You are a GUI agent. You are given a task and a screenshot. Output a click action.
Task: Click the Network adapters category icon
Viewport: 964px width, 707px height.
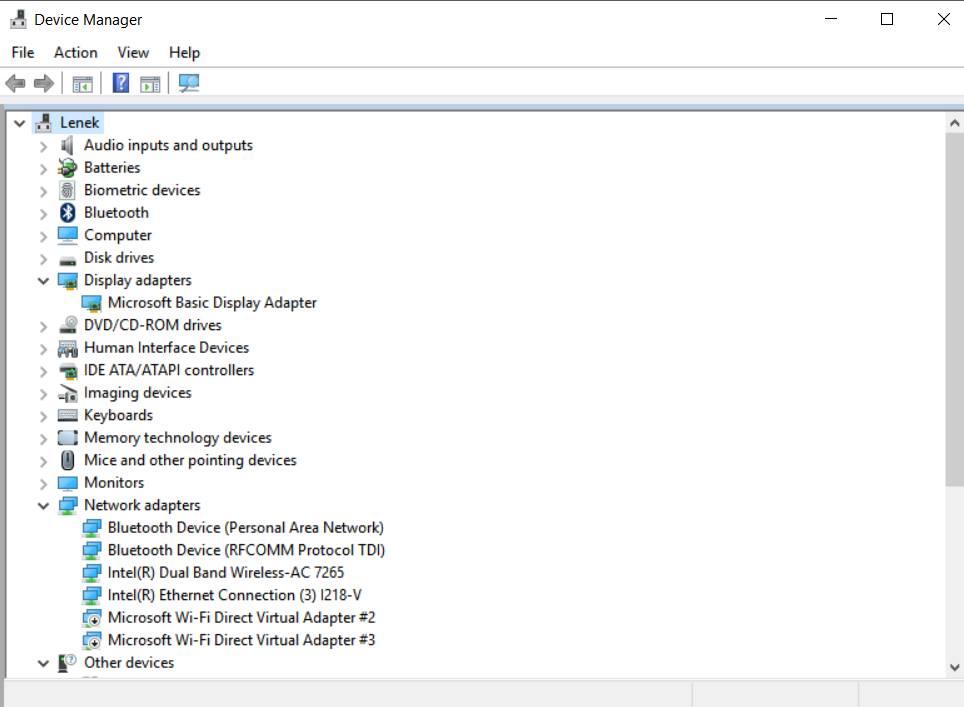click(68, 506)
